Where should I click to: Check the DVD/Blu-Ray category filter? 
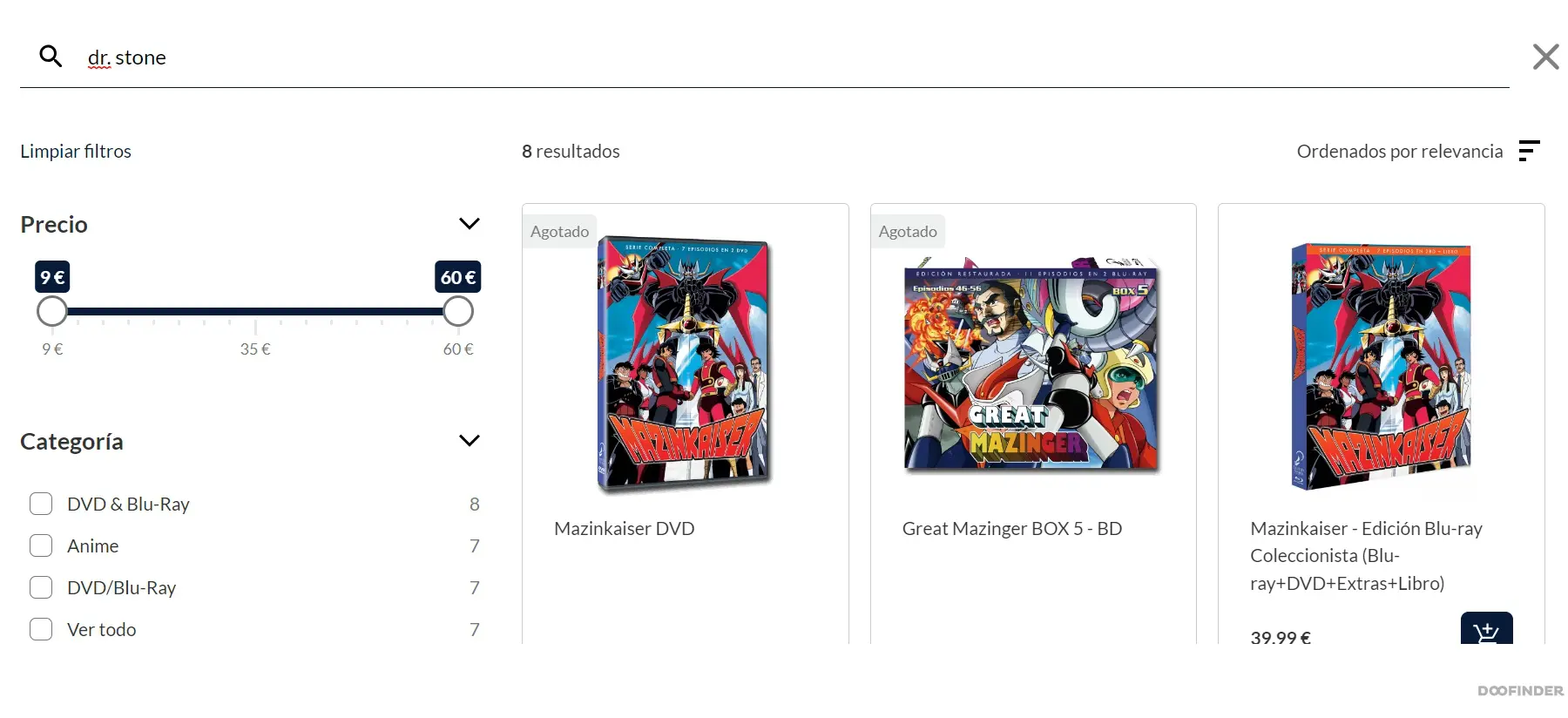point(41,587)
